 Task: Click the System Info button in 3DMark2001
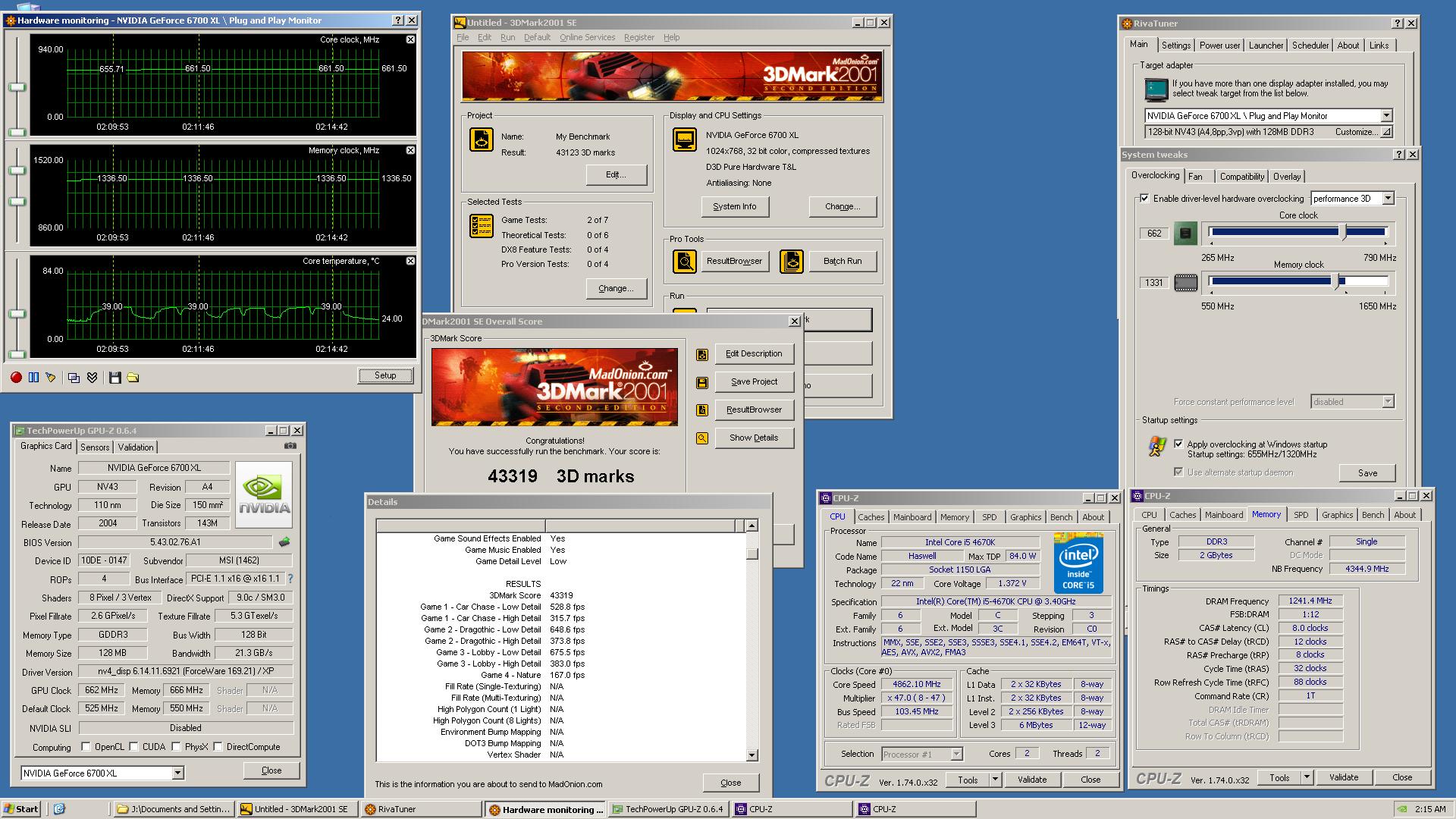coord(734,206)
